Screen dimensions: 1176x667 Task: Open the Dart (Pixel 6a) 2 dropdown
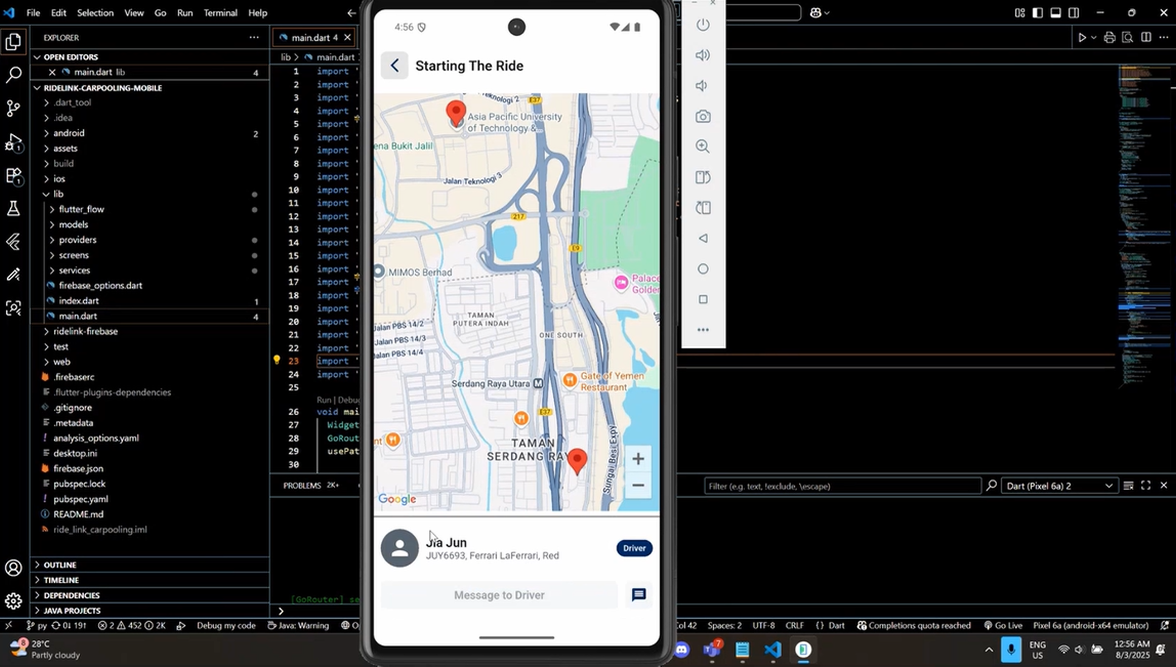(1060, 486)
